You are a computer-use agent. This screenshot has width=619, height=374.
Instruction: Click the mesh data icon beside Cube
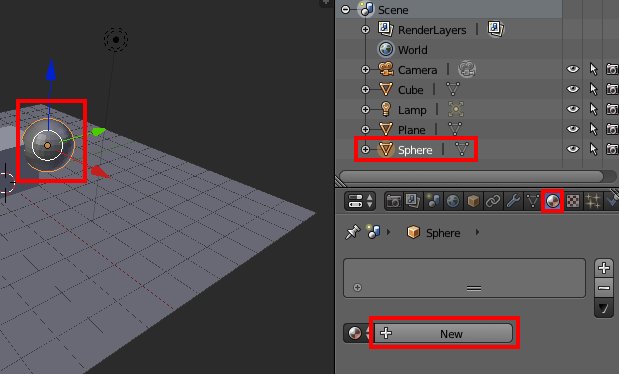tap(453, 89)
